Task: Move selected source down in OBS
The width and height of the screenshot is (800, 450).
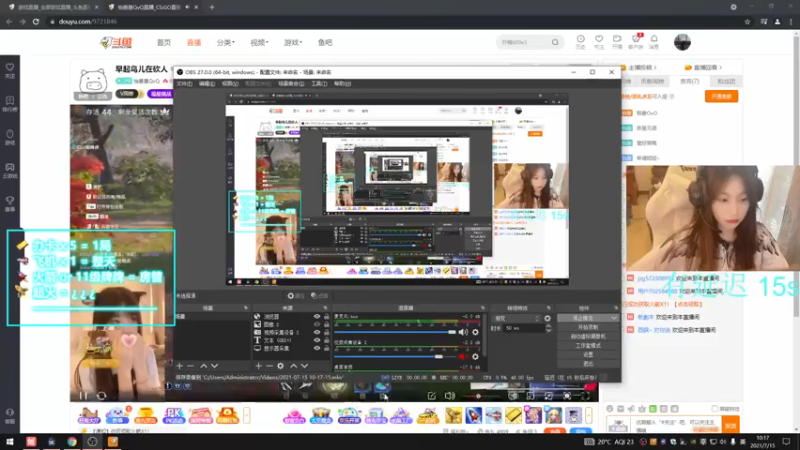Action: [x=305, y=366]
